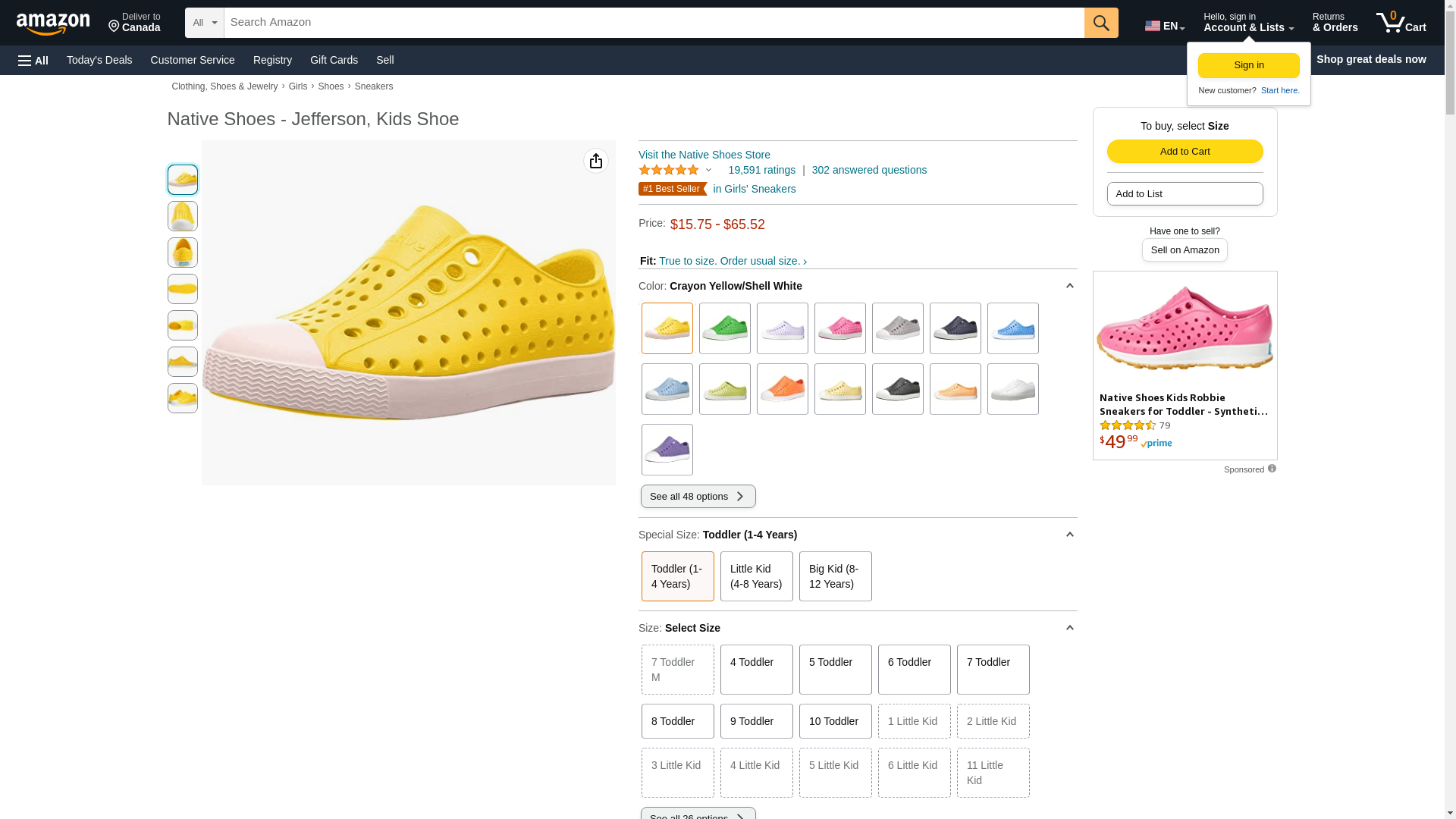
Task: Visit the Native Shoes Store link
Action: 704,155
